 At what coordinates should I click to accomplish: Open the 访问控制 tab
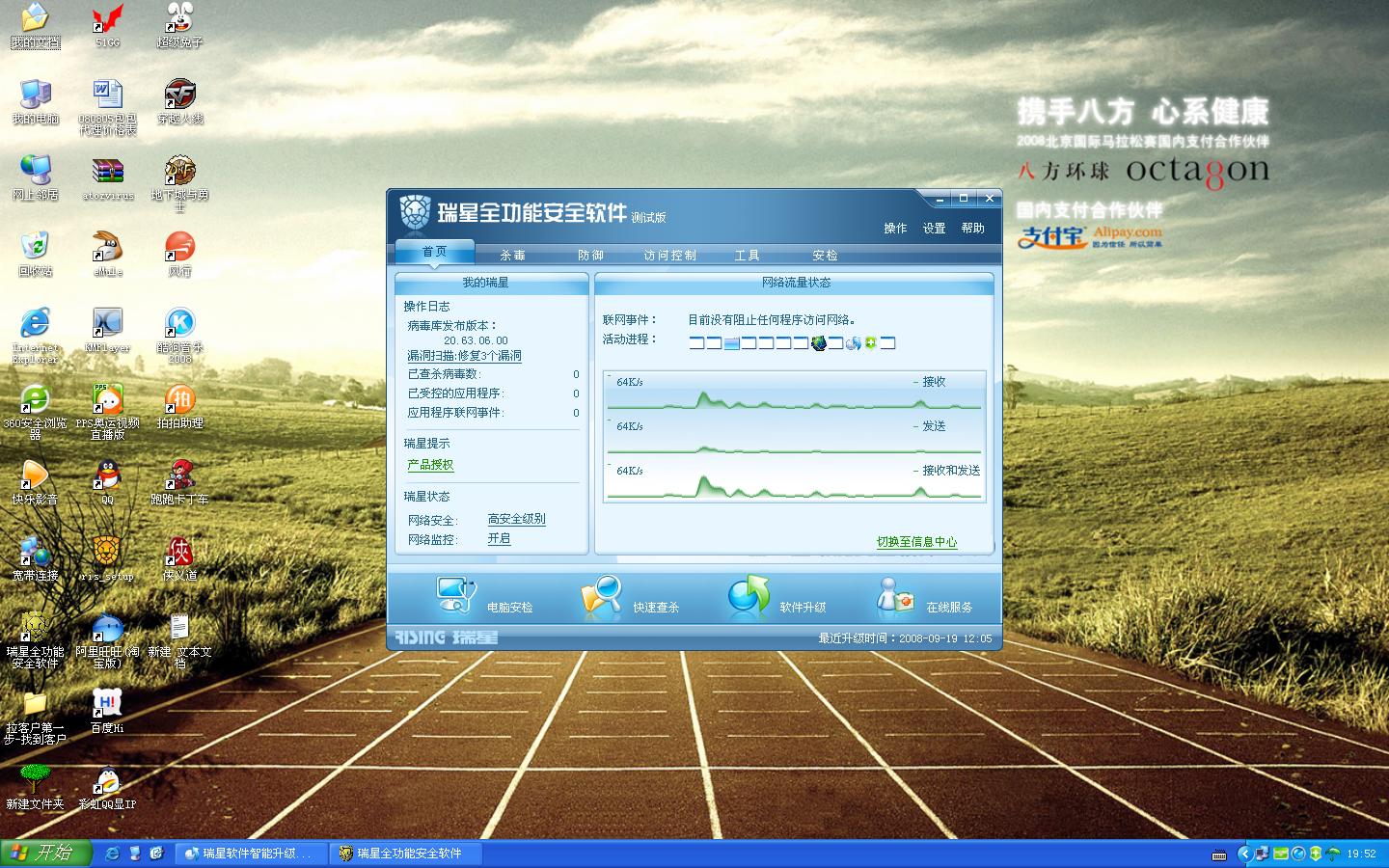click(669, 256)
